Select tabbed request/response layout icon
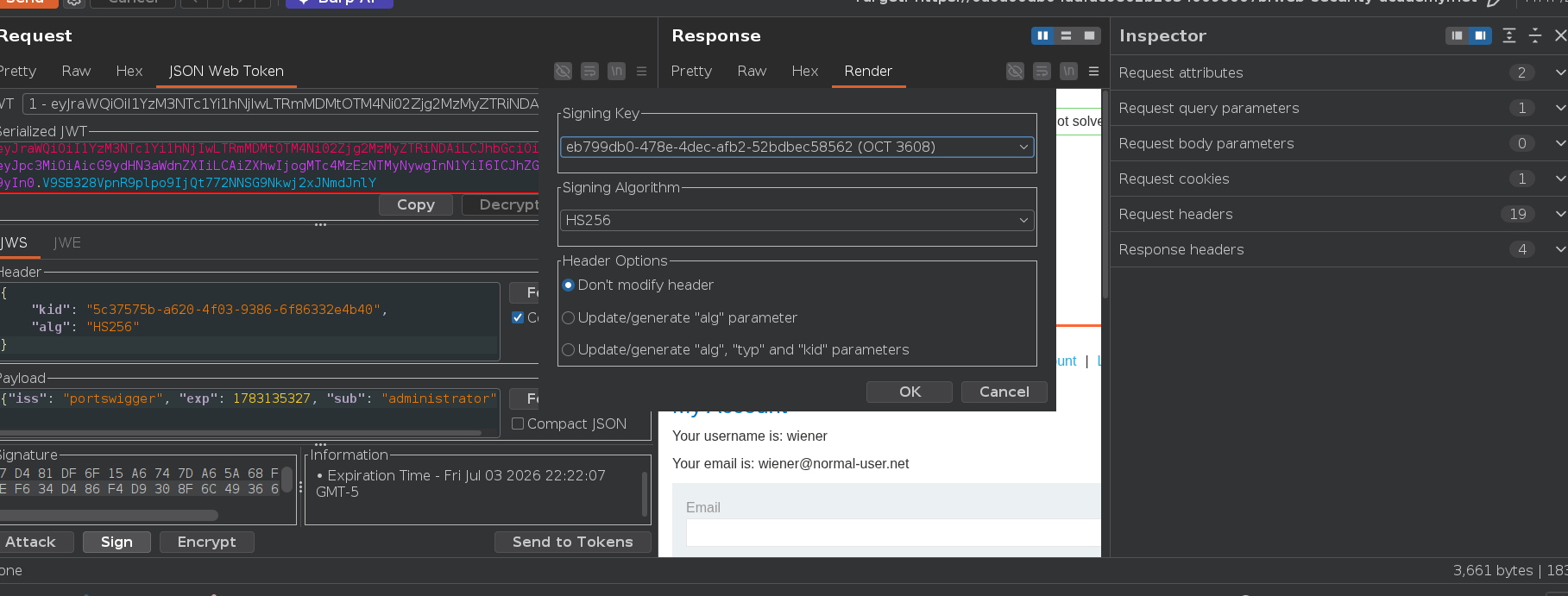 (x=1089, y=35)
